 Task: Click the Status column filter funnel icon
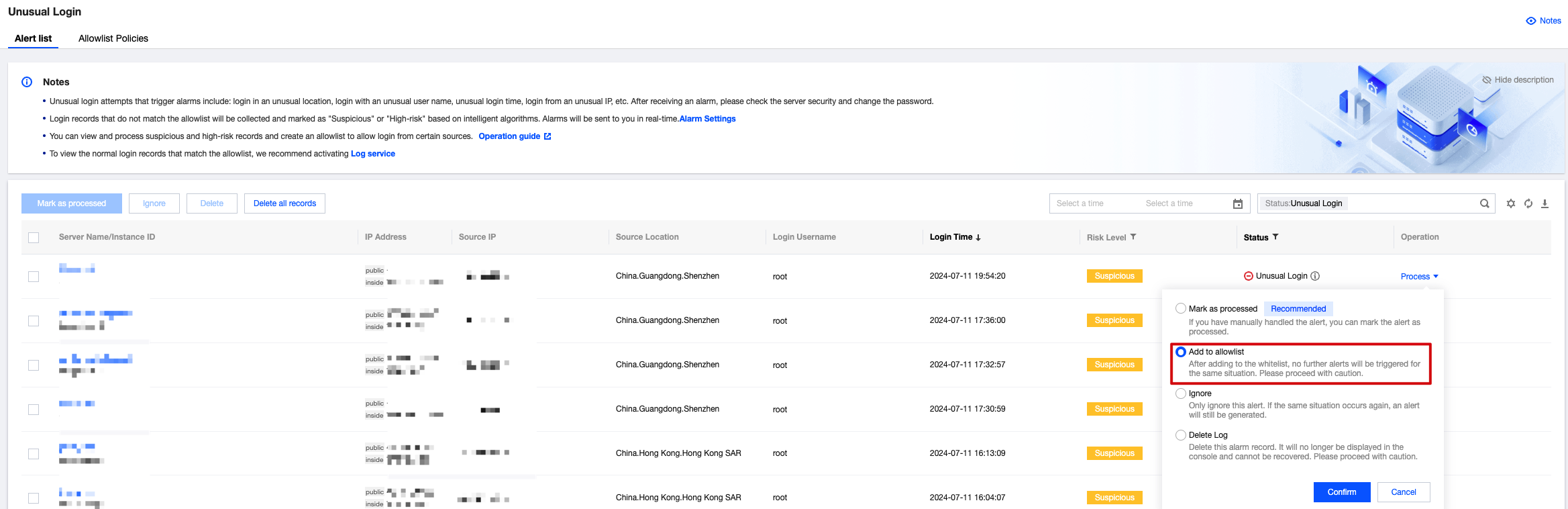pyautogui.click(x=1275, y=237)
